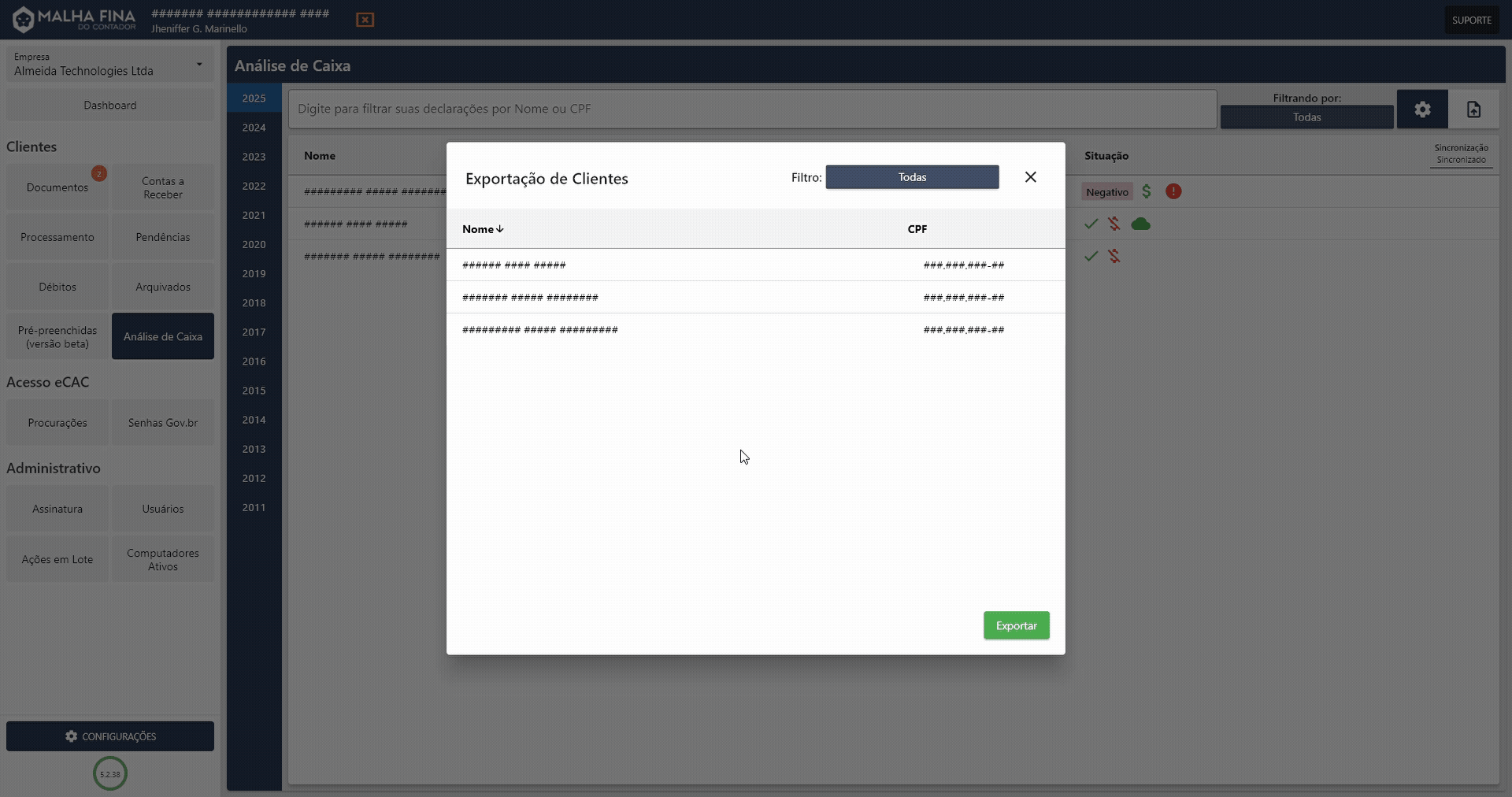Click the 5.2.38 version progress ring

pyautogui.click(x=110, y=774)
